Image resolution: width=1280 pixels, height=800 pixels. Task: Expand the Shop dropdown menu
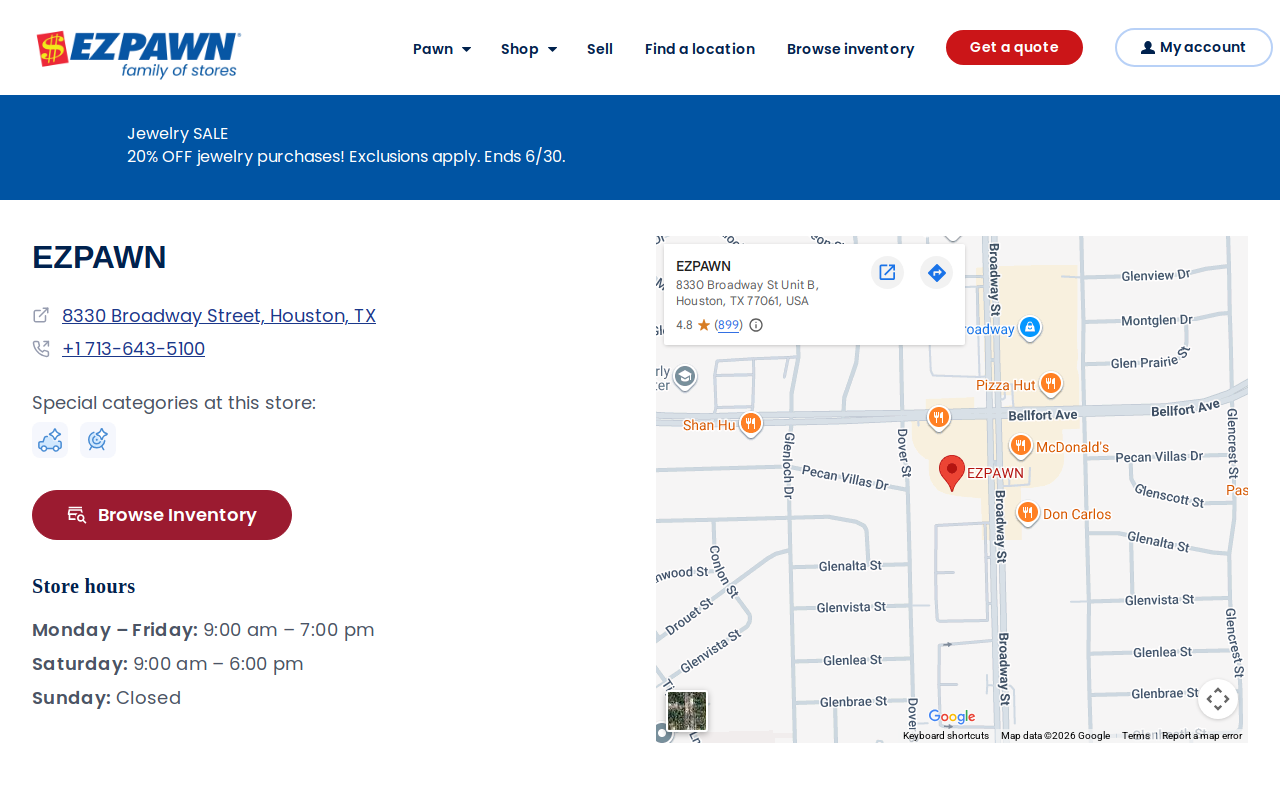click(529, 49)
